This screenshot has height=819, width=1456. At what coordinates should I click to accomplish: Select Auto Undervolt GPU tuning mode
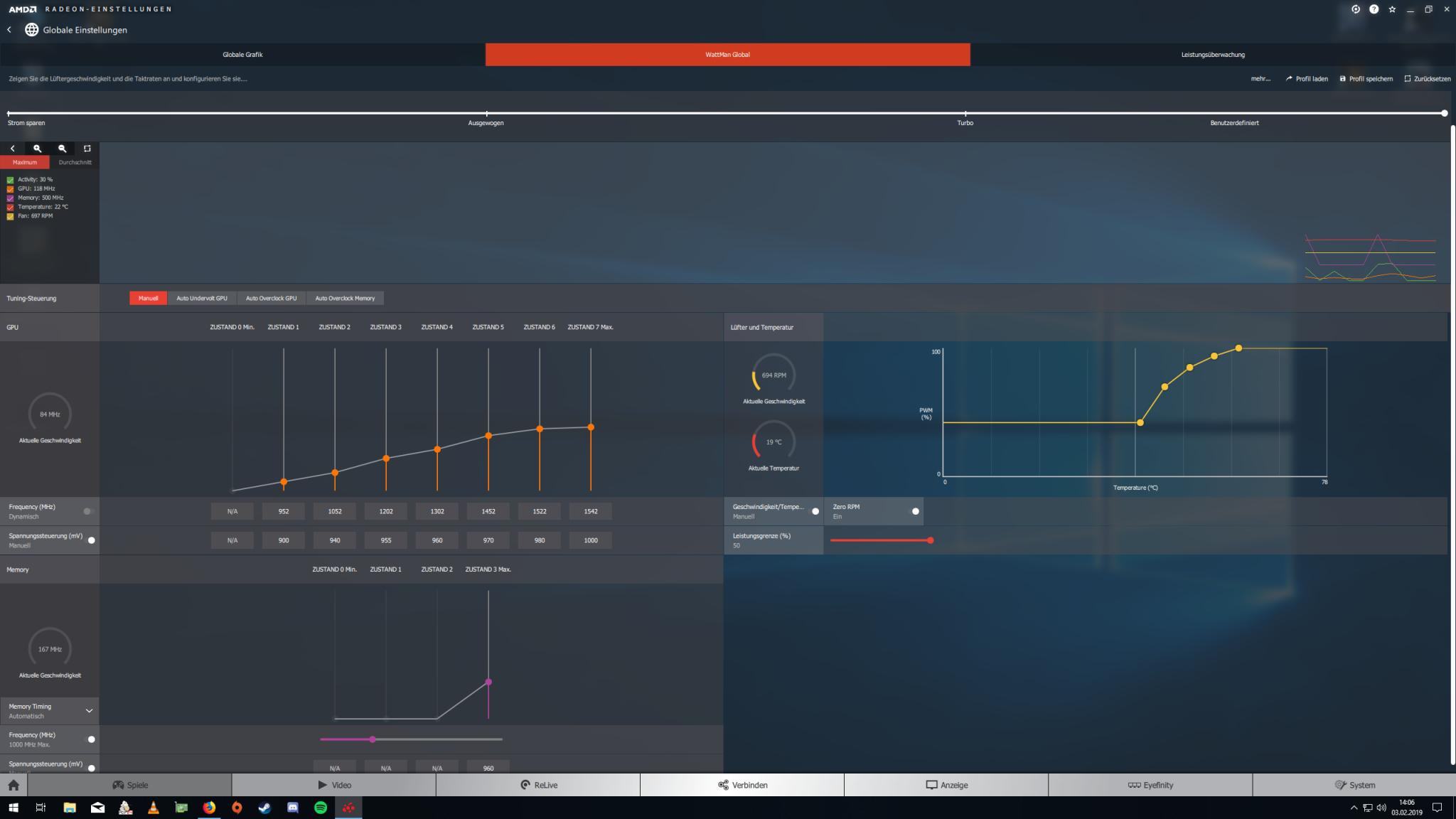coord(202,299)
